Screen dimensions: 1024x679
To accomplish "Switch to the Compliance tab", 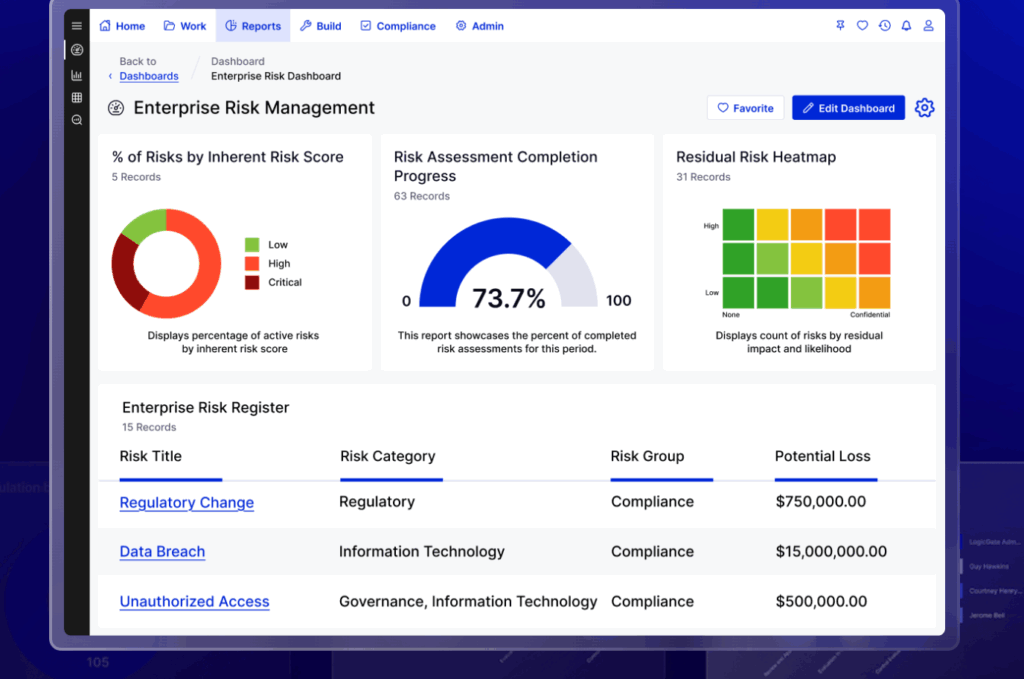I will click(x=398, y=26).
